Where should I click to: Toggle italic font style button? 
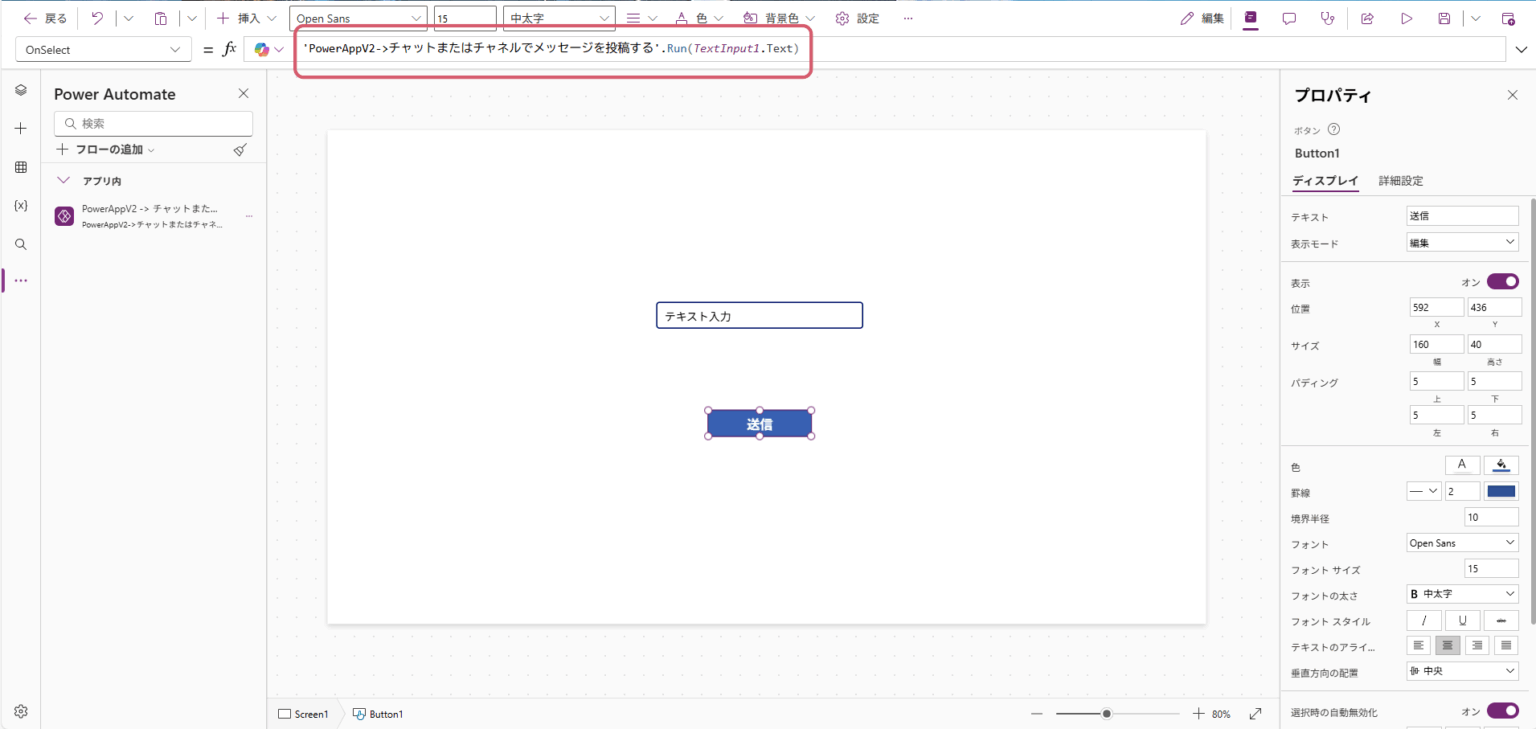click(x=1424, y=621)
